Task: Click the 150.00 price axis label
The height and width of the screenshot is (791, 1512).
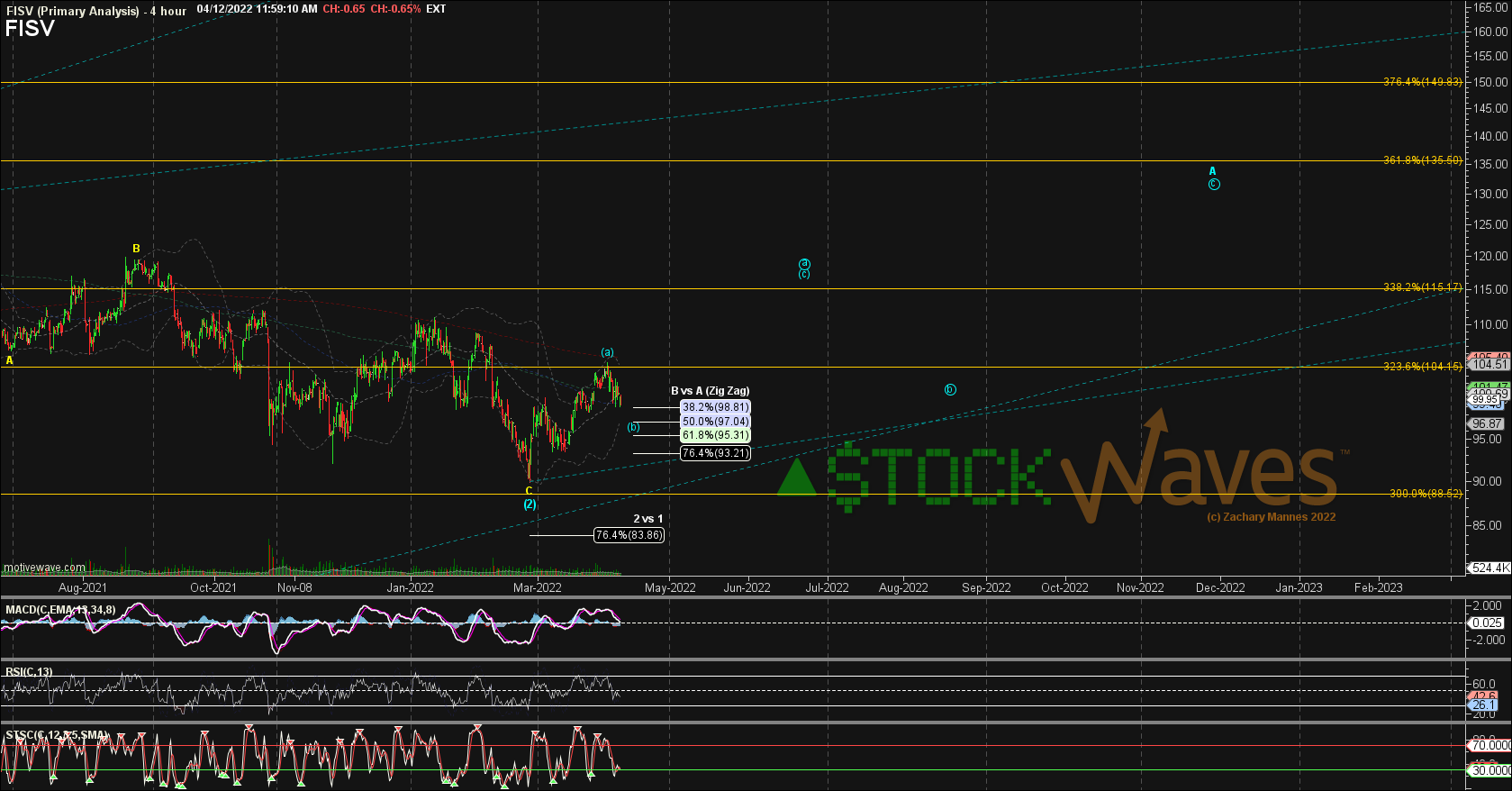Action: [1490, 82]
